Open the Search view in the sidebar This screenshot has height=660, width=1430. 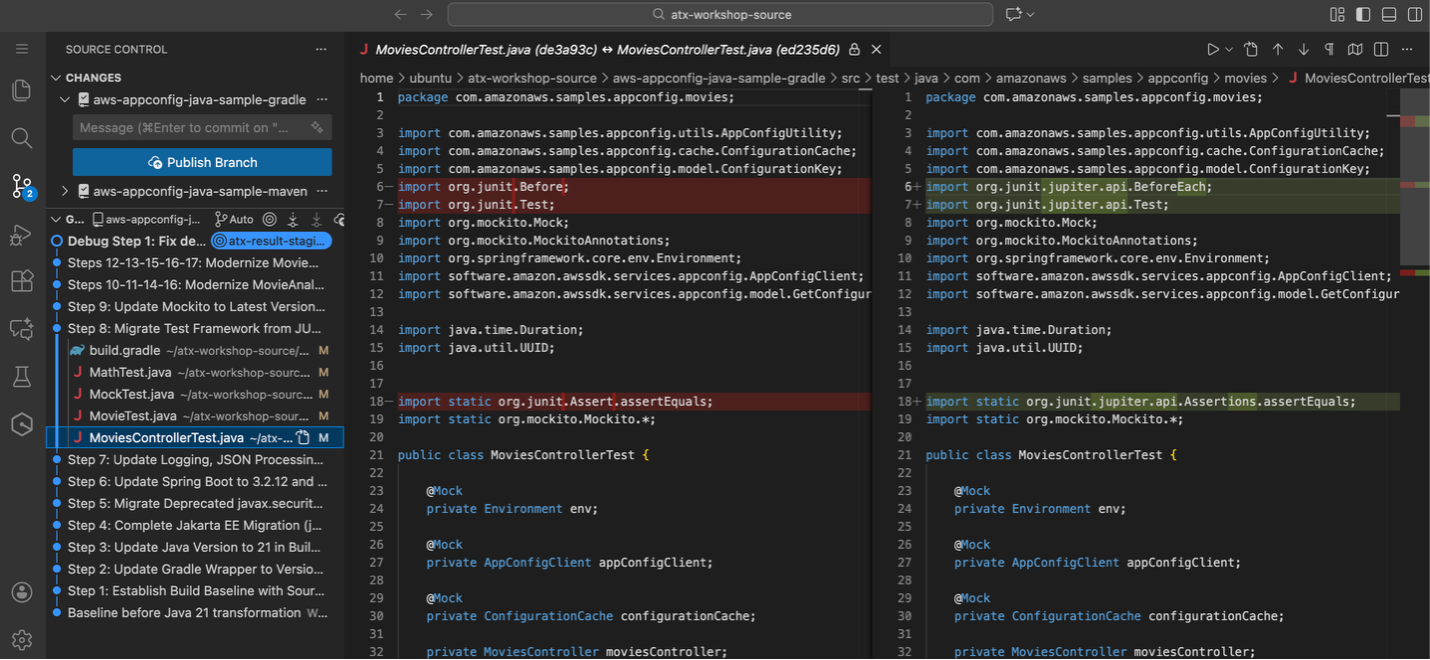click(21, 138)
